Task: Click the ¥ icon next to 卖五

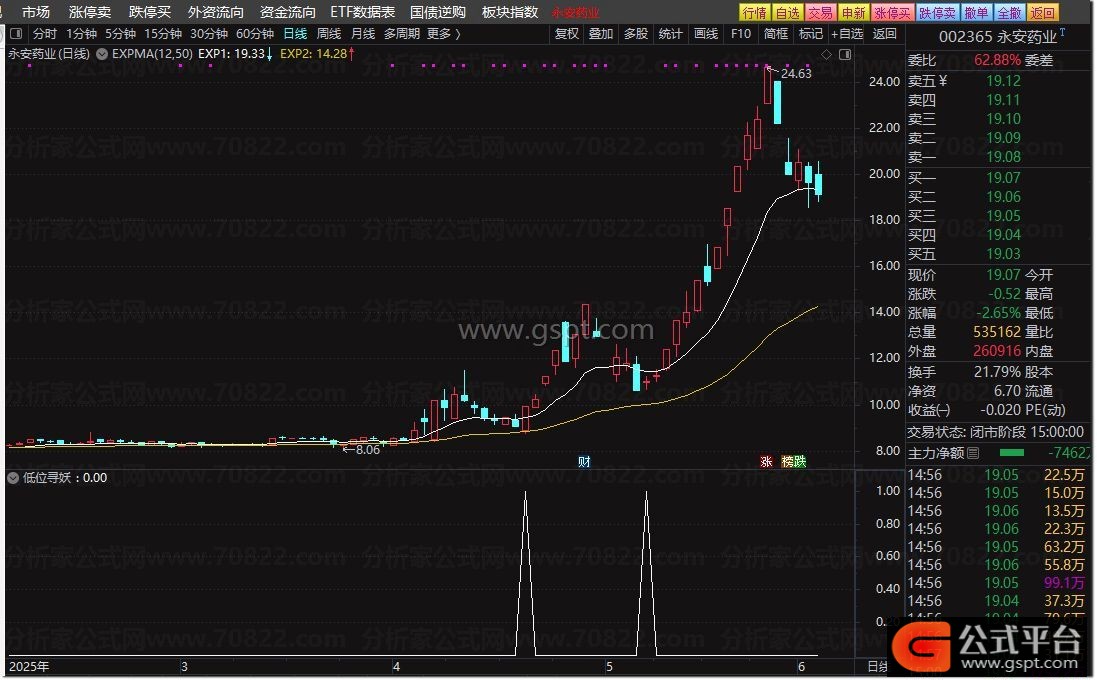Action: click(x=942, y=81)
